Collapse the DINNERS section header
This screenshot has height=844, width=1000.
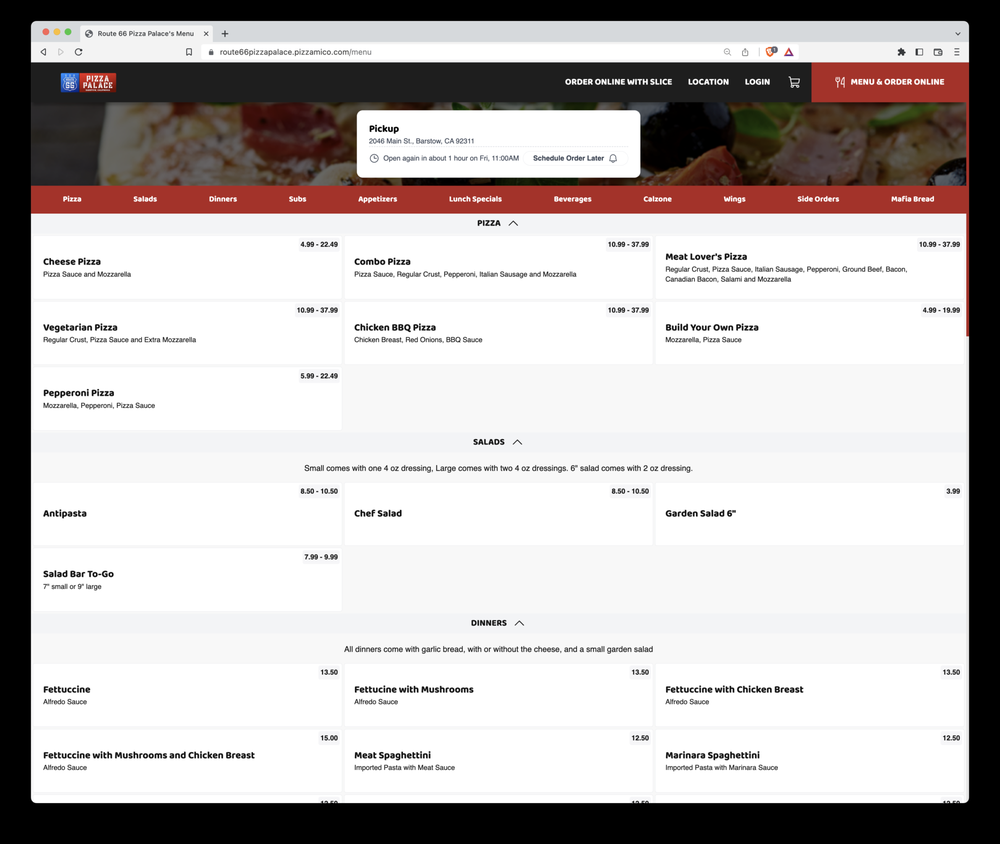tap(498, 623)
